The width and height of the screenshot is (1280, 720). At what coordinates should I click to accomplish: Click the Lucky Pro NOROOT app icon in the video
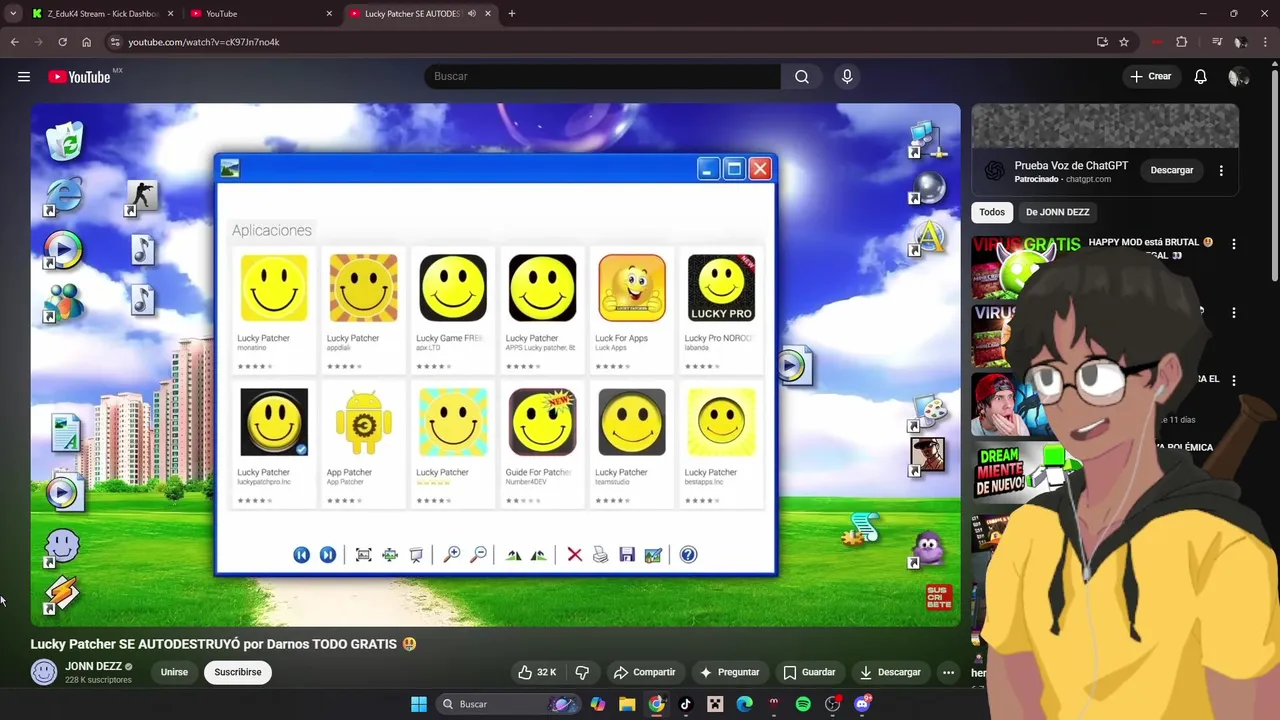pos(721,288)
